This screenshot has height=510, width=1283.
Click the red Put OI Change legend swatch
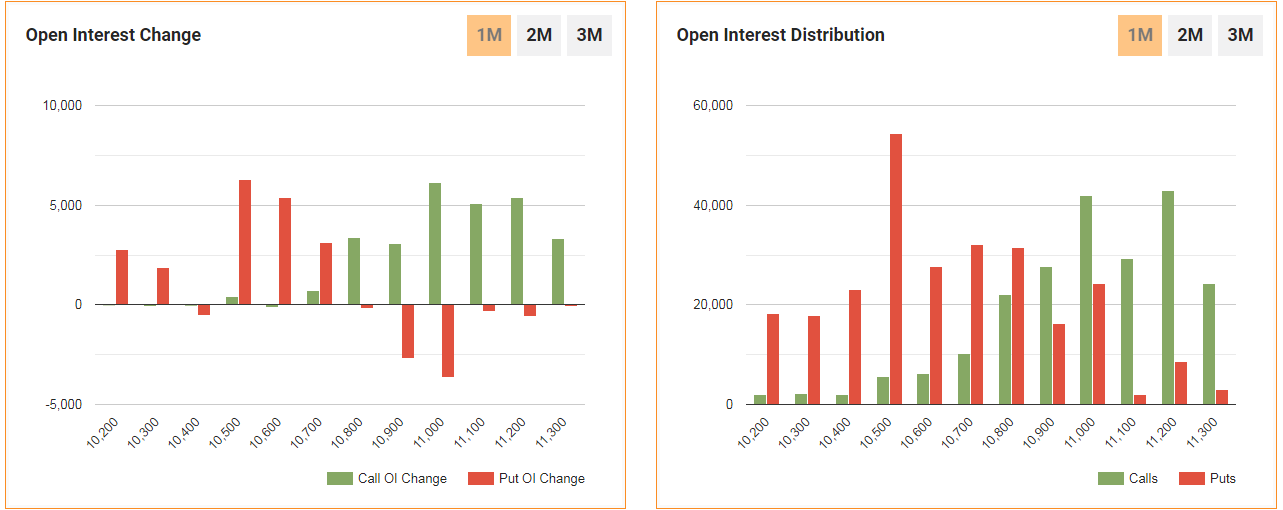(x=481, y=479)
